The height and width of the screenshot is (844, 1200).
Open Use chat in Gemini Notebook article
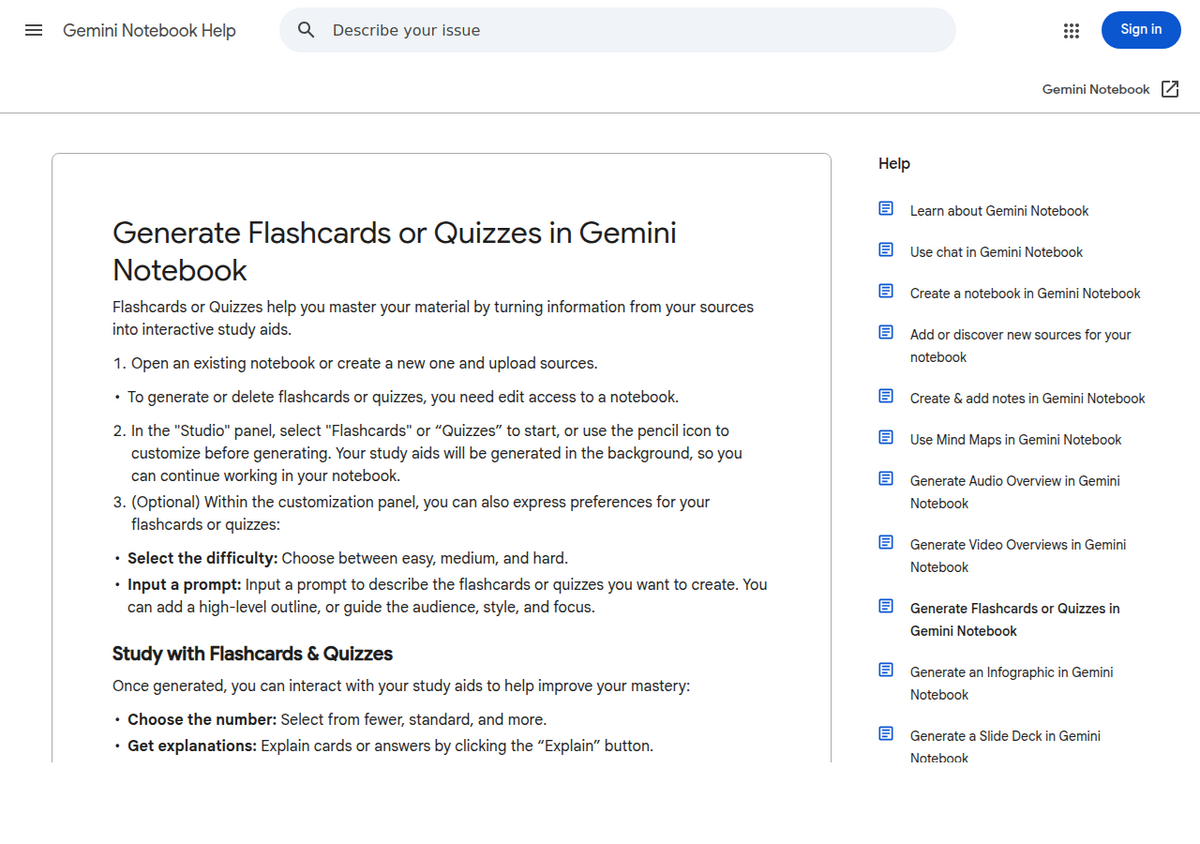pyautogui.click(x=996, y=252)
